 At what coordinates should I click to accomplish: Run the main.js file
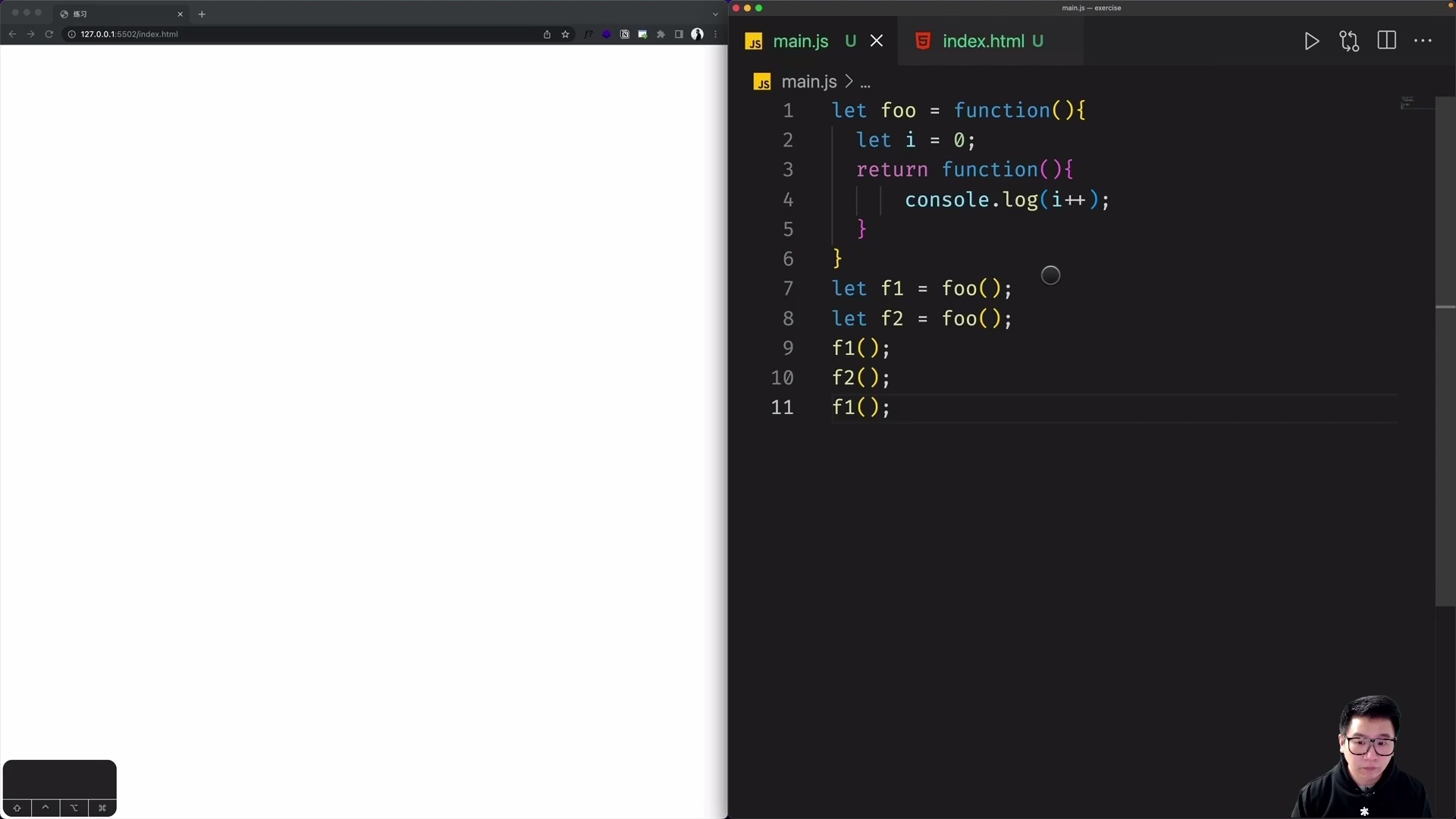pyautogui.click(x=1311, y=41)
